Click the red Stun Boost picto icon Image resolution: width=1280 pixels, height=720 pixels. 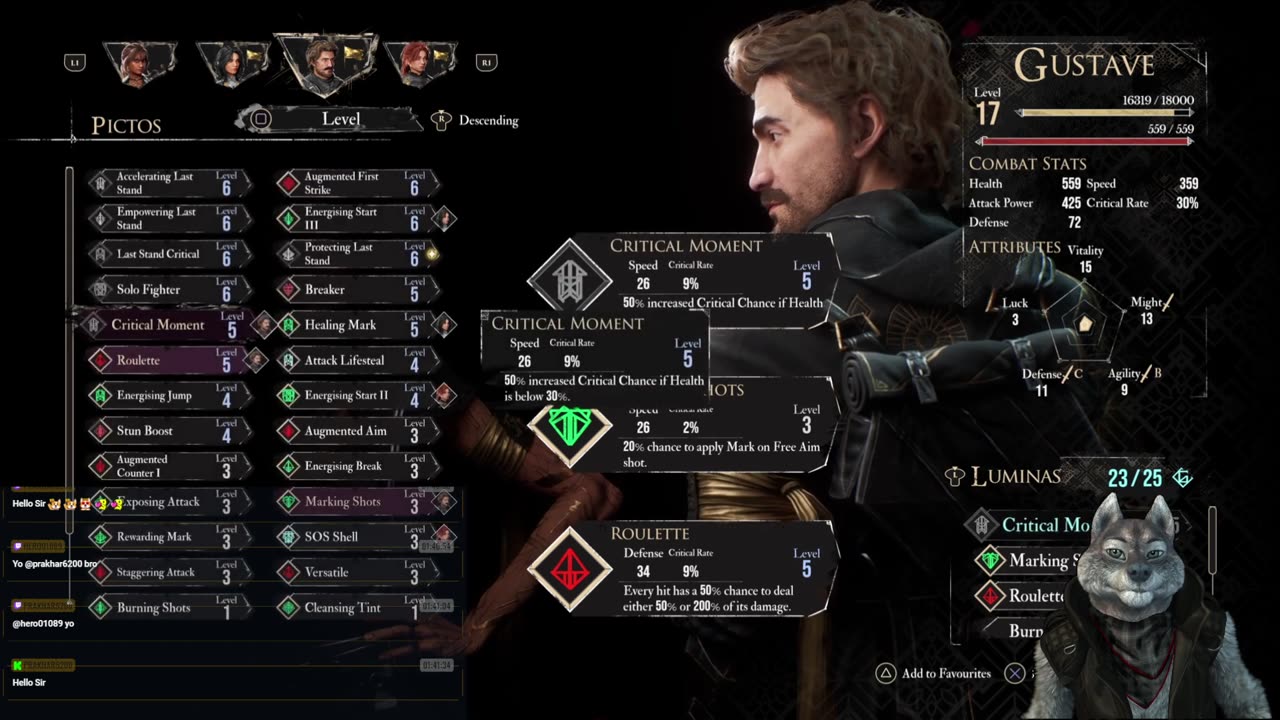click(x=99, y=431)
